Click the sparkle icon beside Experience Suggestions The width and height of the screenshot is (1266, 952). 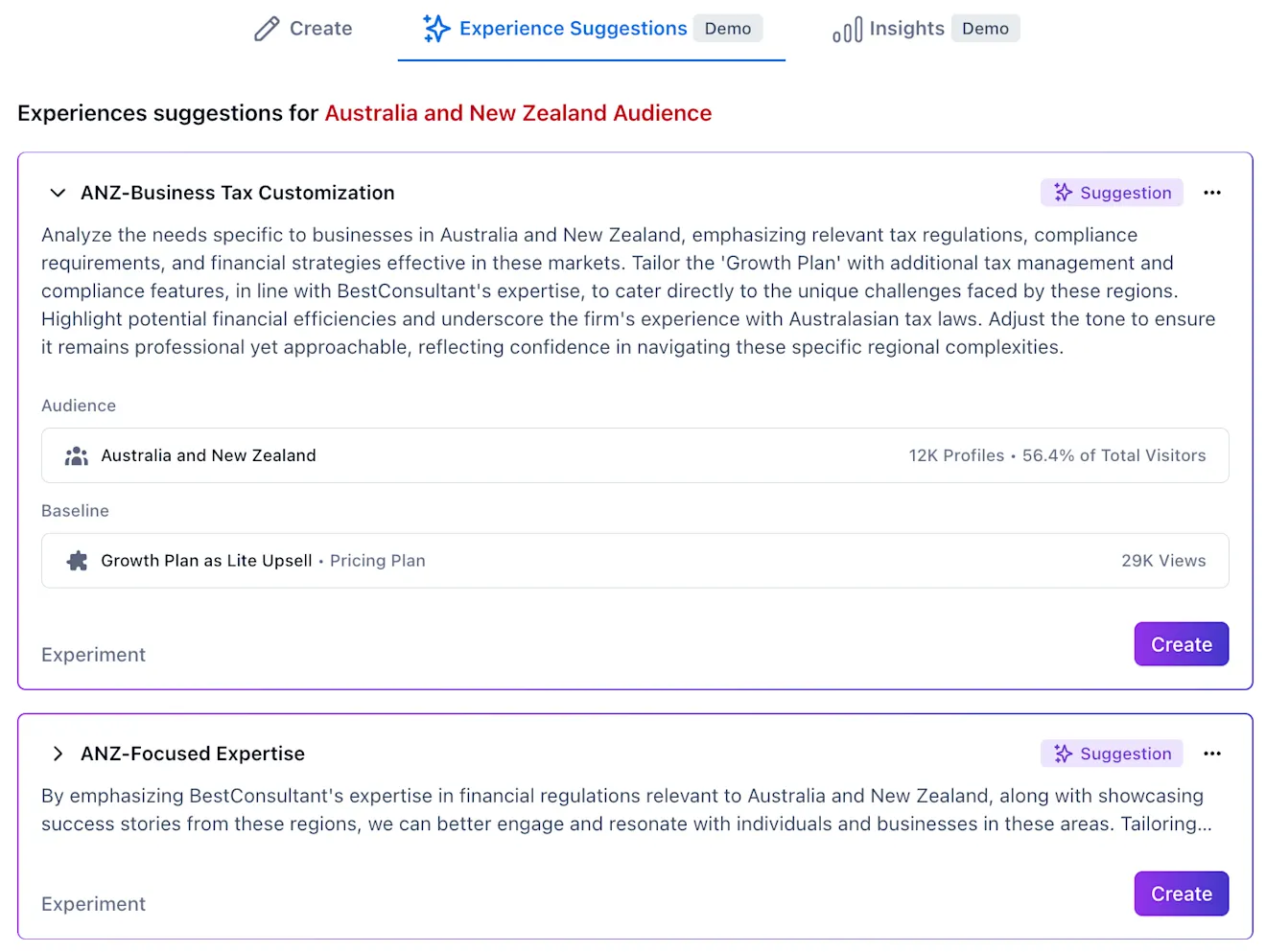[436, 29]
